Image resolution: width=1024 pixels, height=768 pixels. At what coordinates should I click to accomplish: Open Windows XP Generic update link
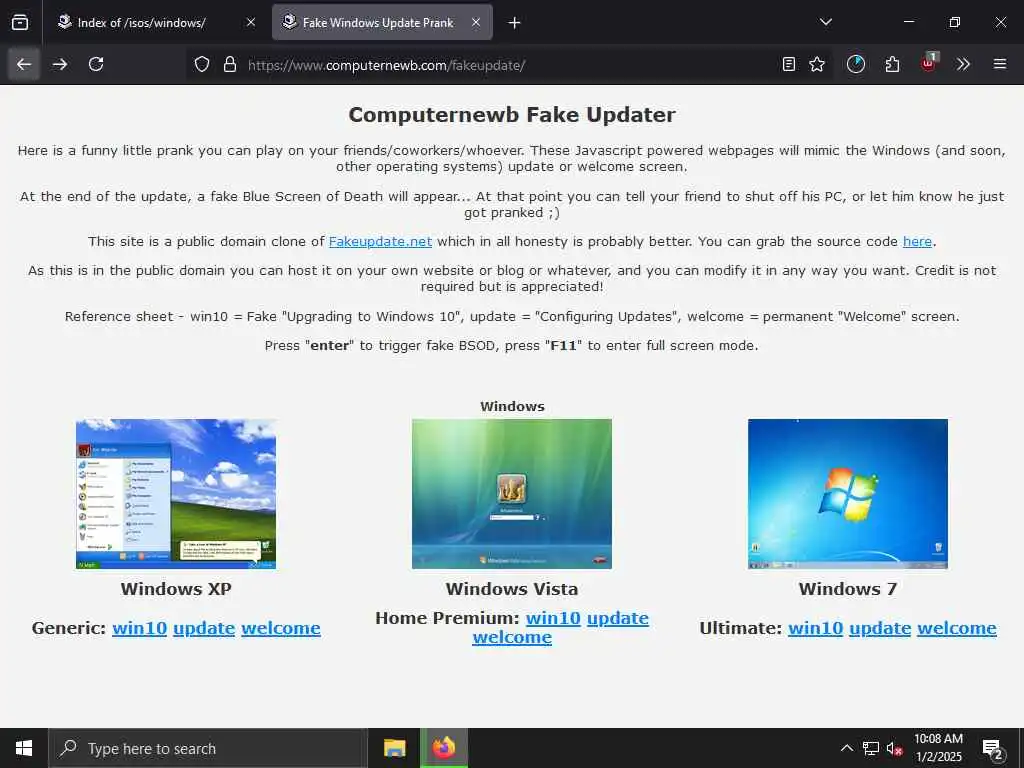(204, 628)
